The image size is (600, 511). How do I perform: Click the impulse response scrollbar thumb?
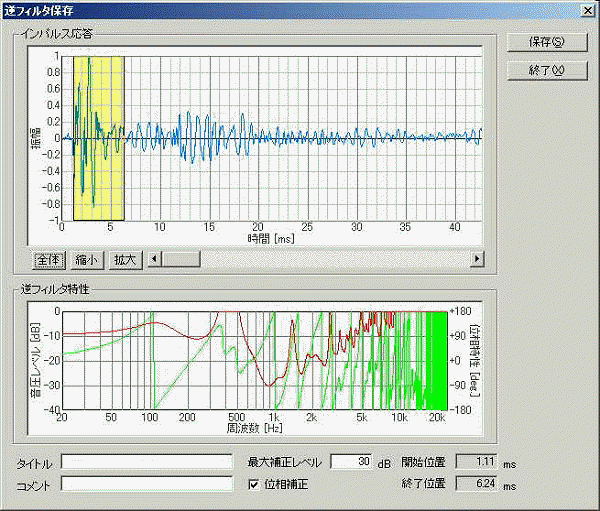(x=181, y=259)
